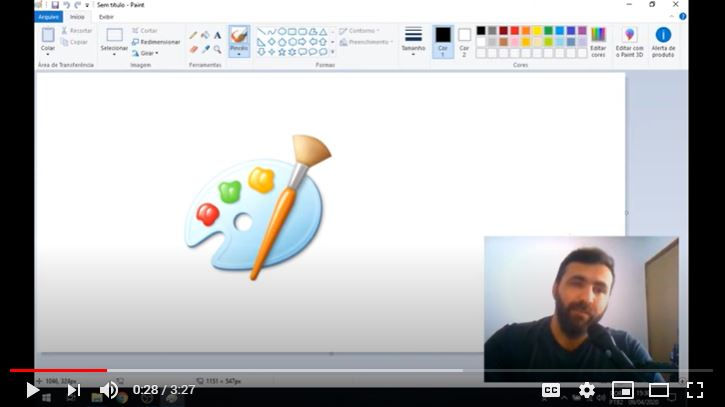The width and height of the screenshot is (725, 407).
Task: Click the Colar paste icon
Action: point(48,35)
